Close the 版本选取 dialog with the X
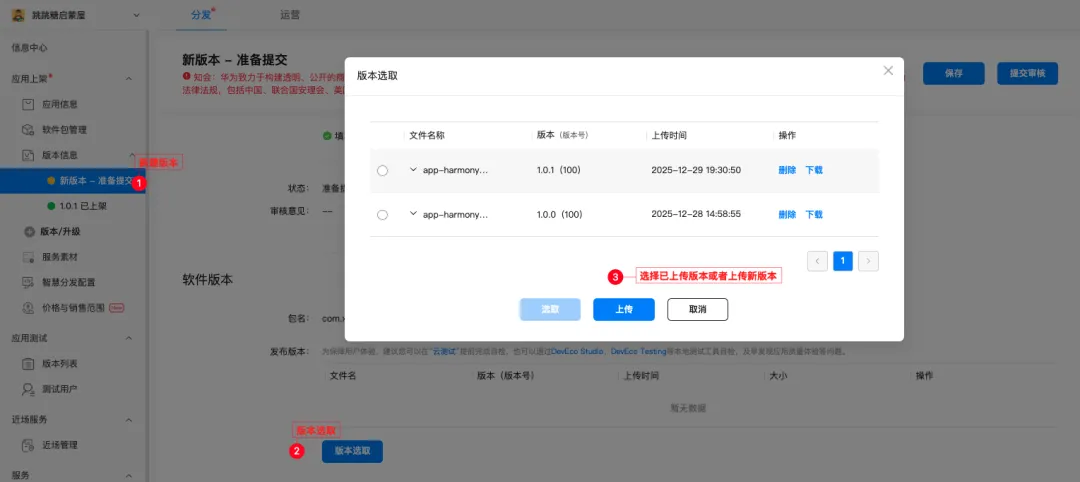This screenshot has width=1080, height=482. pos(889,70)
